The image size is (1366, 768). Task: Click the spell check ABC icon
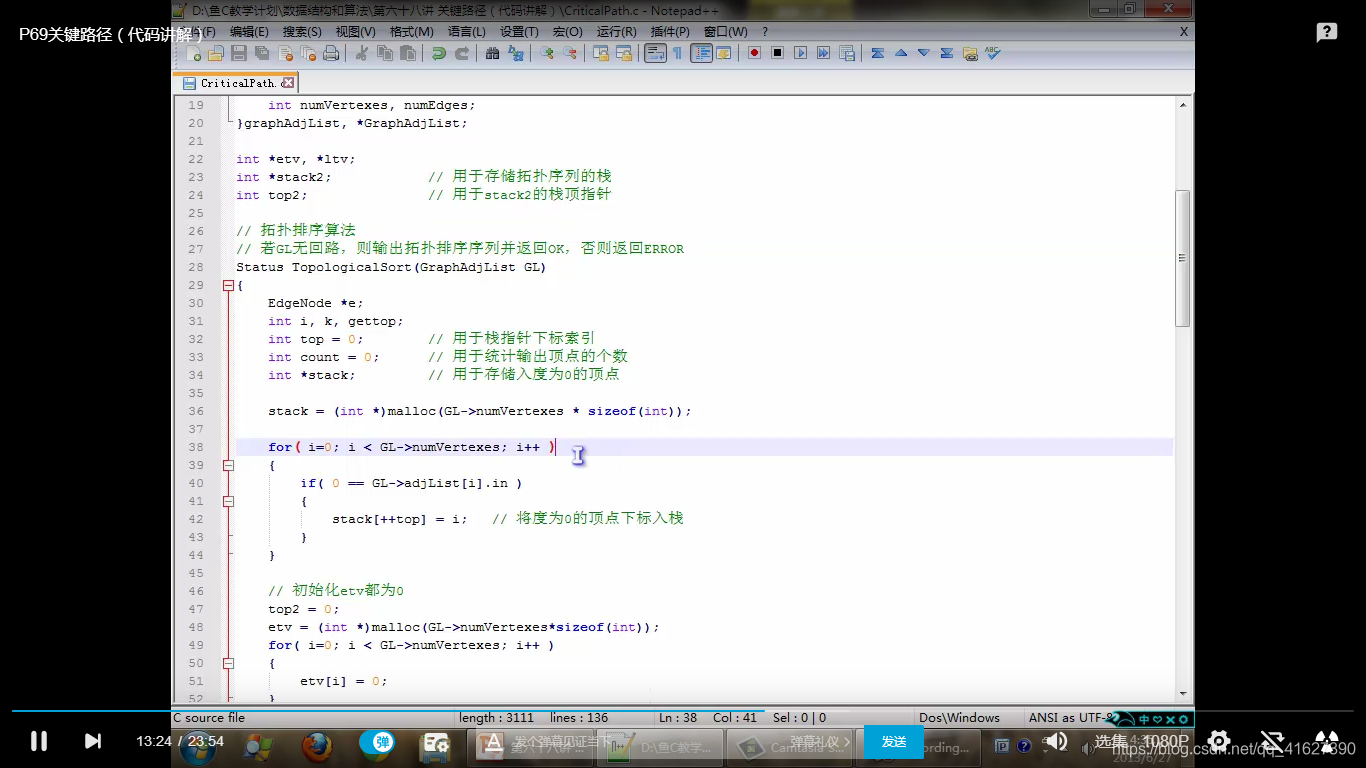992,53
